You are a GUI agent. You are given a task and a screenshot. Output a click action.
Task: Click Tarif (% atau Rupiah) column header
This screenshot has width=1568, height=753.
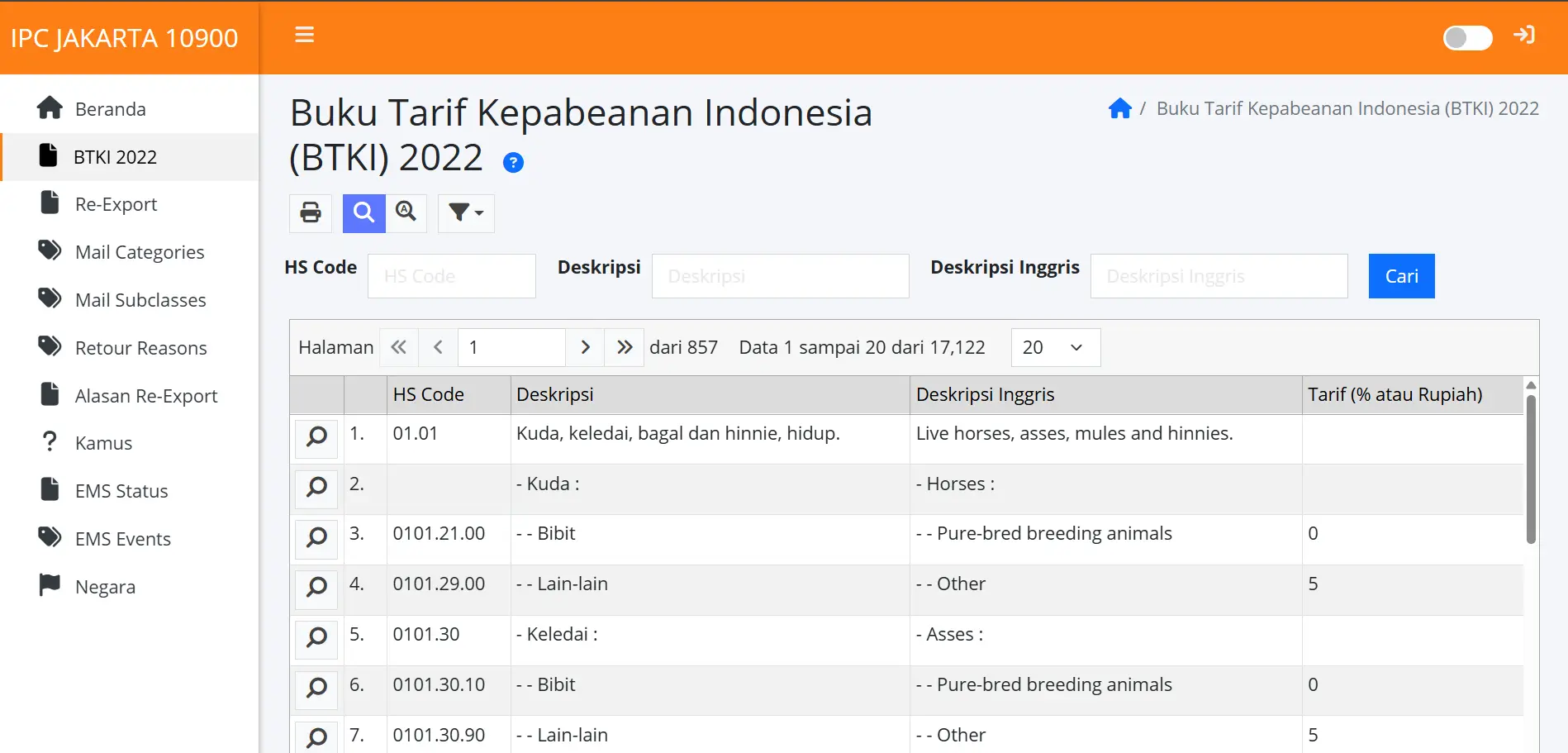click(x=1412, y=395)
